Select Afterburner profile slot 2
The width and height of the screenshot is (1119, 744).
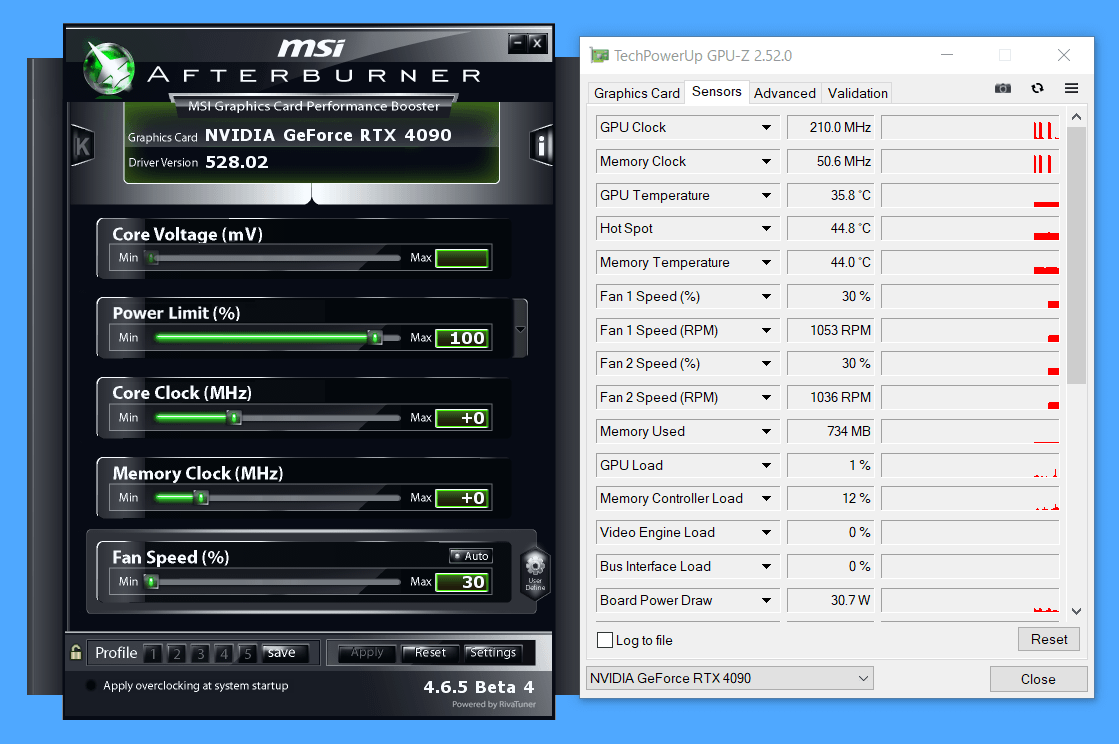pos(176,653)
